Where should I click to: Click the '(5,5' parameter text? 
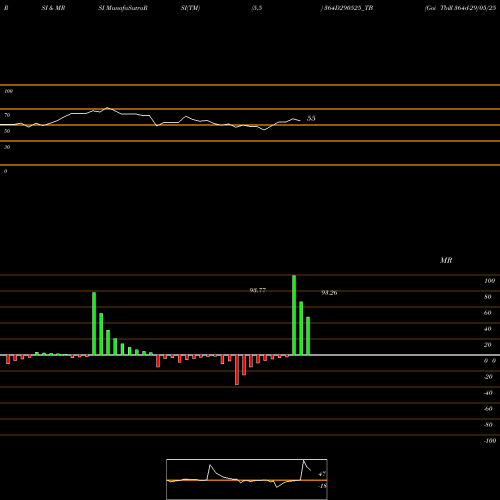point(257,8)
